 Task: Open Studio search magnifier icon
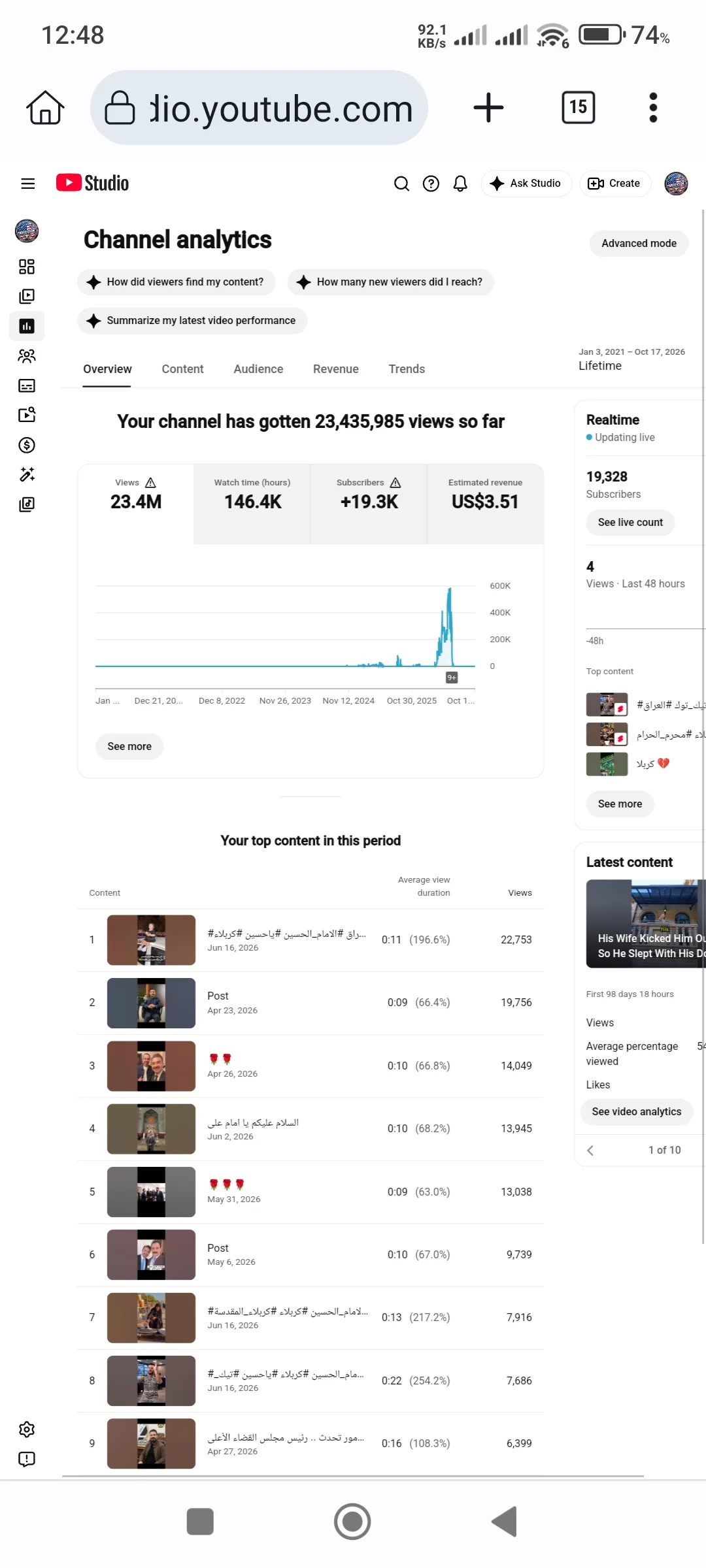point(401,184)
